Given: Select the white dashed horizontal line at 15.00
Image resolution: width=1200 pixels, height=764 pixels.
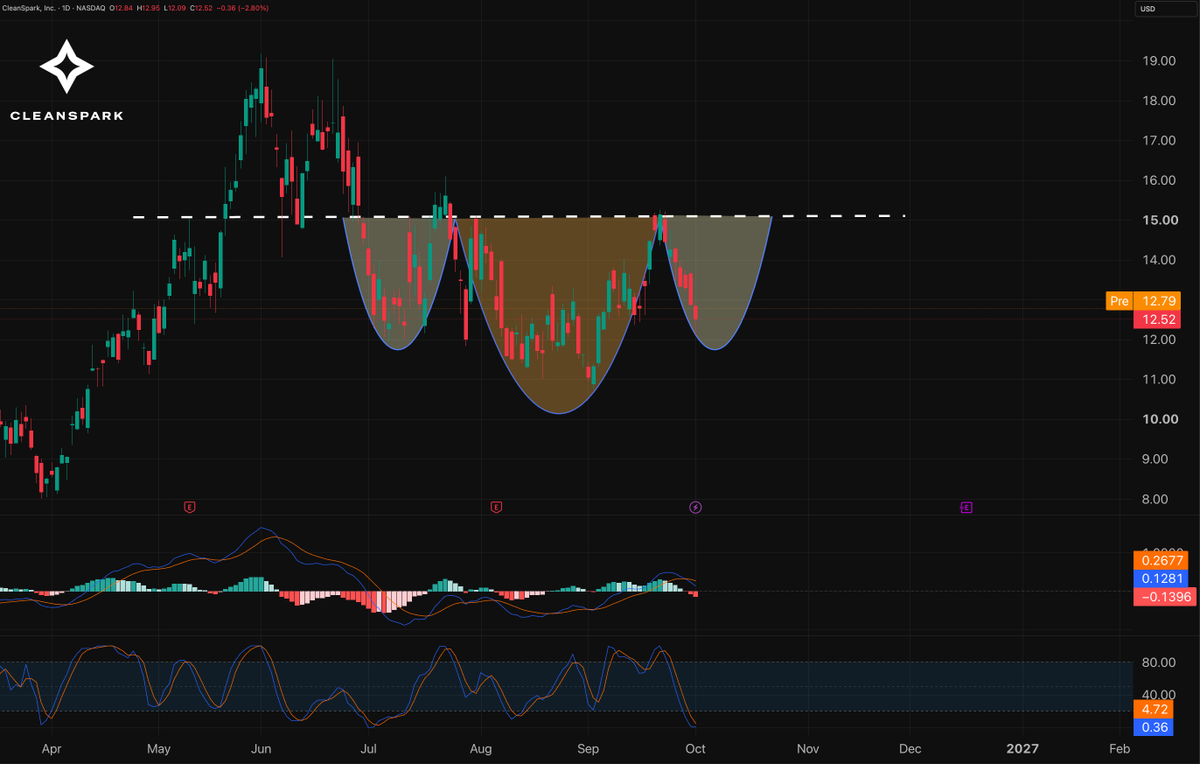Looking at the screenshot, I should (520, 216).
